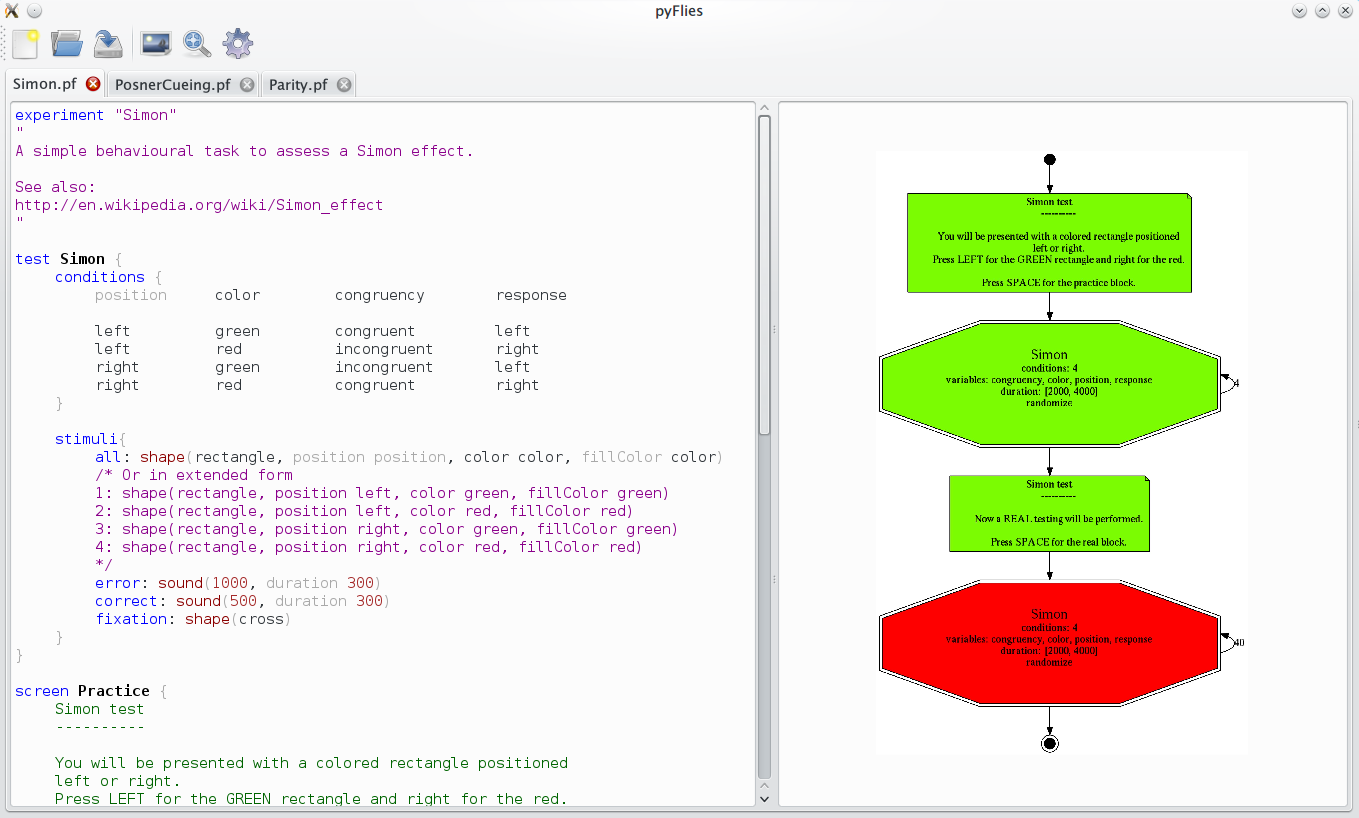Click the end node in the diagram

coord(1049,743)
